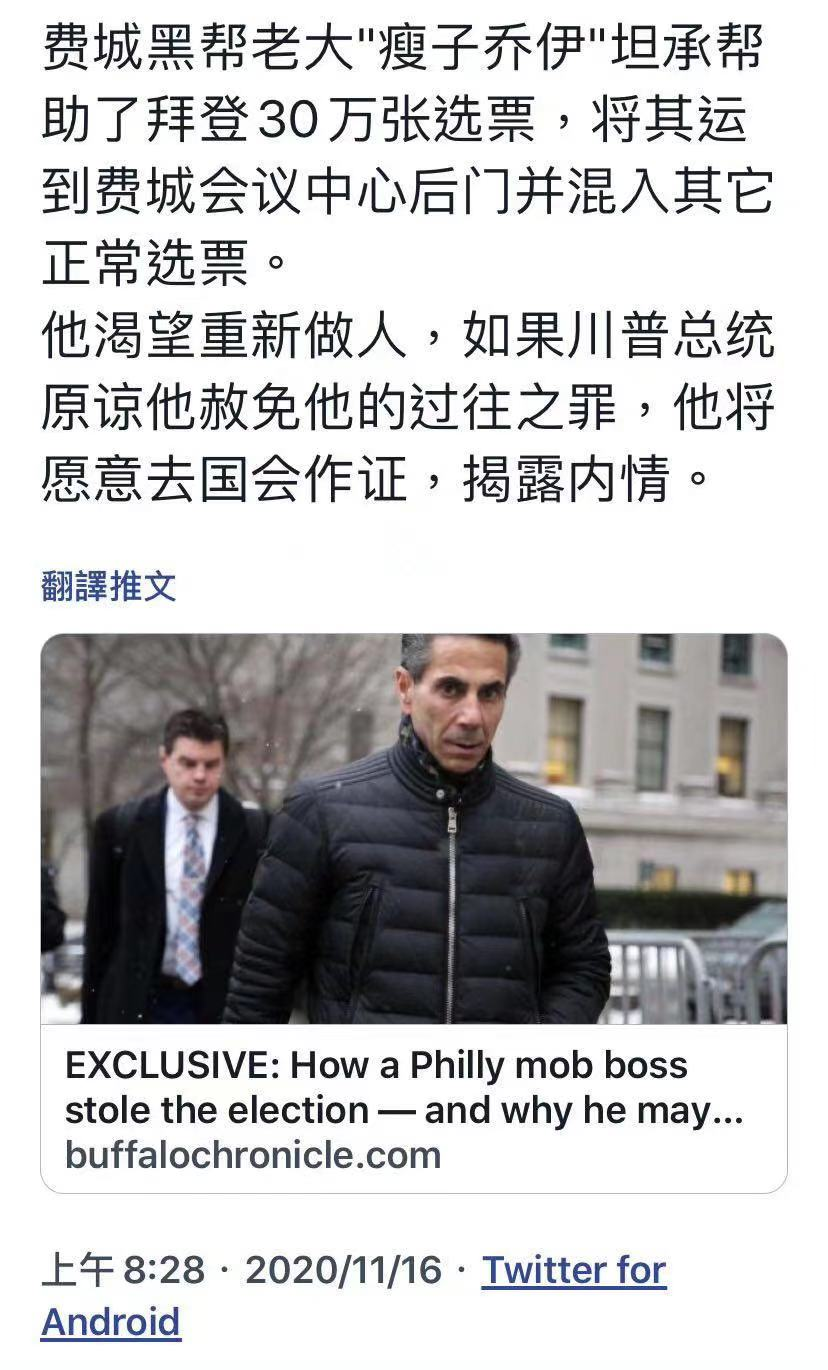Tap the lit building windows in the photo

[x=650, y=750]
